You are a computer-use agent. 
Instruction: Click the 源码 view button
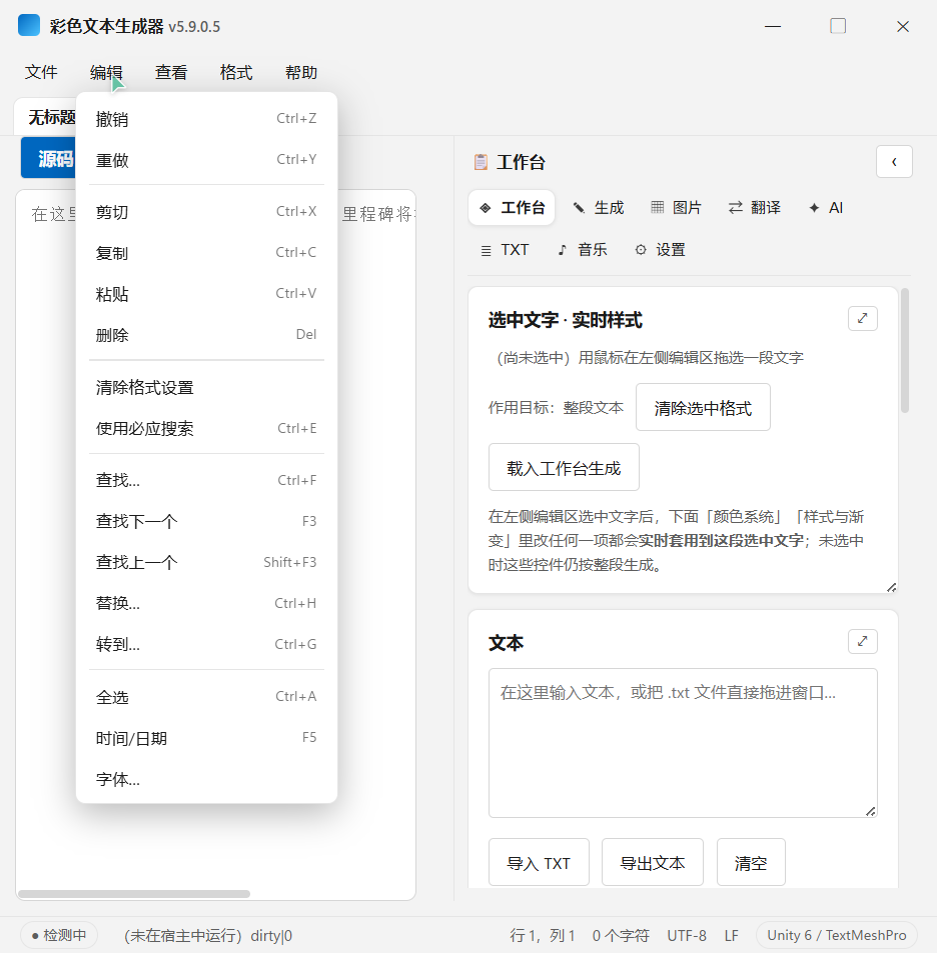pyautogui.click(x=49, y=158)
